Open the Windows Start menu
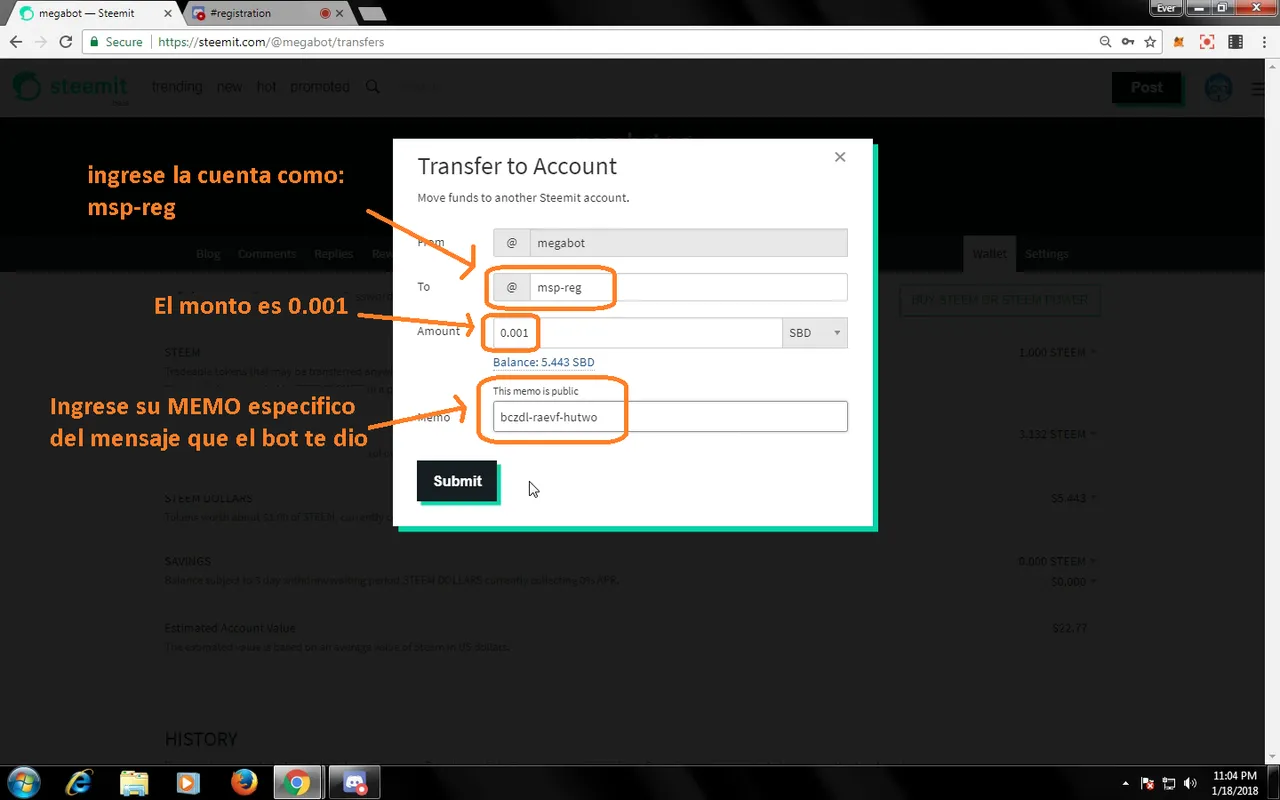Screen dimensions: 1280x800 tap(23, 782)
